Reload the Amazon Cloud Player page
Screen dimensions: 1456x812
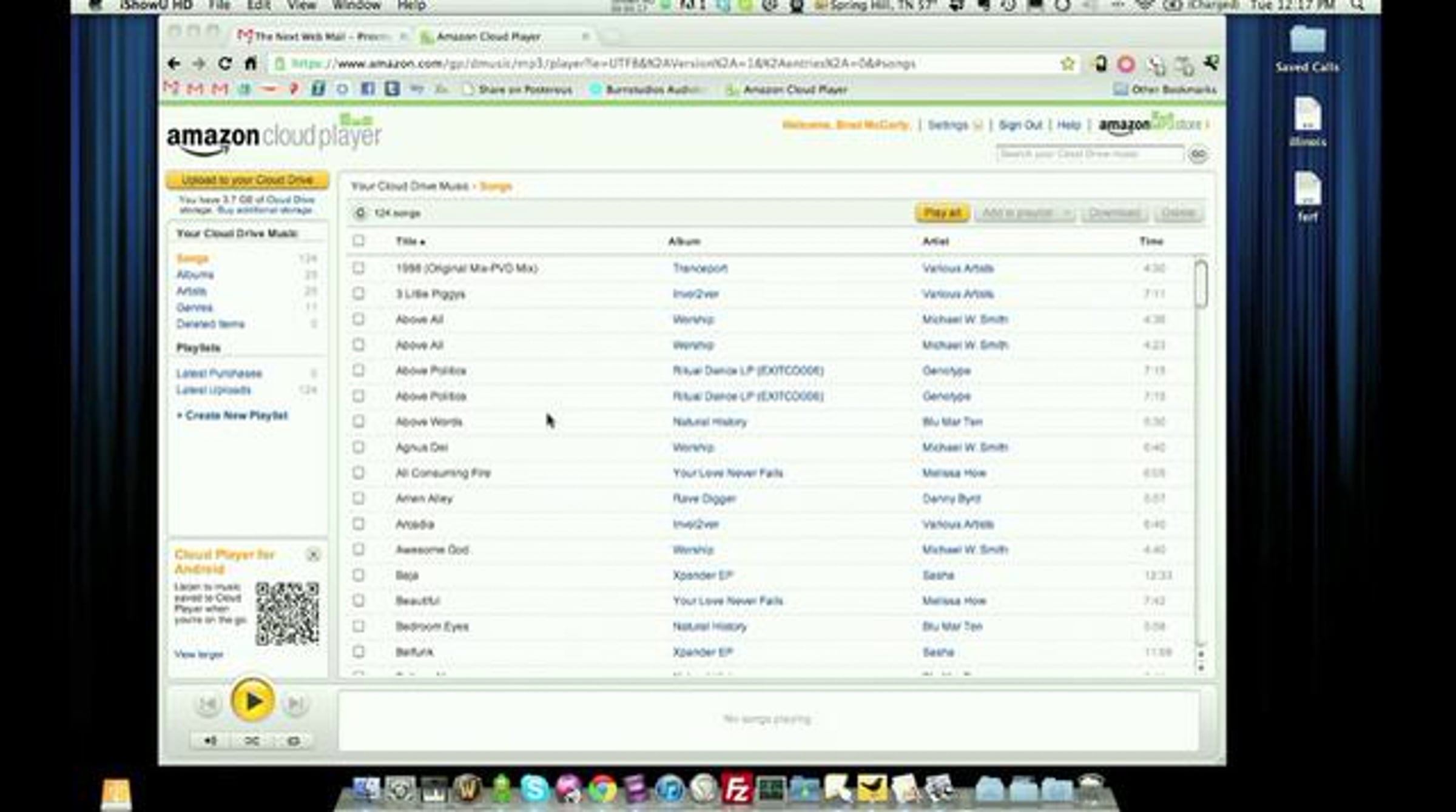pos(225,63)
